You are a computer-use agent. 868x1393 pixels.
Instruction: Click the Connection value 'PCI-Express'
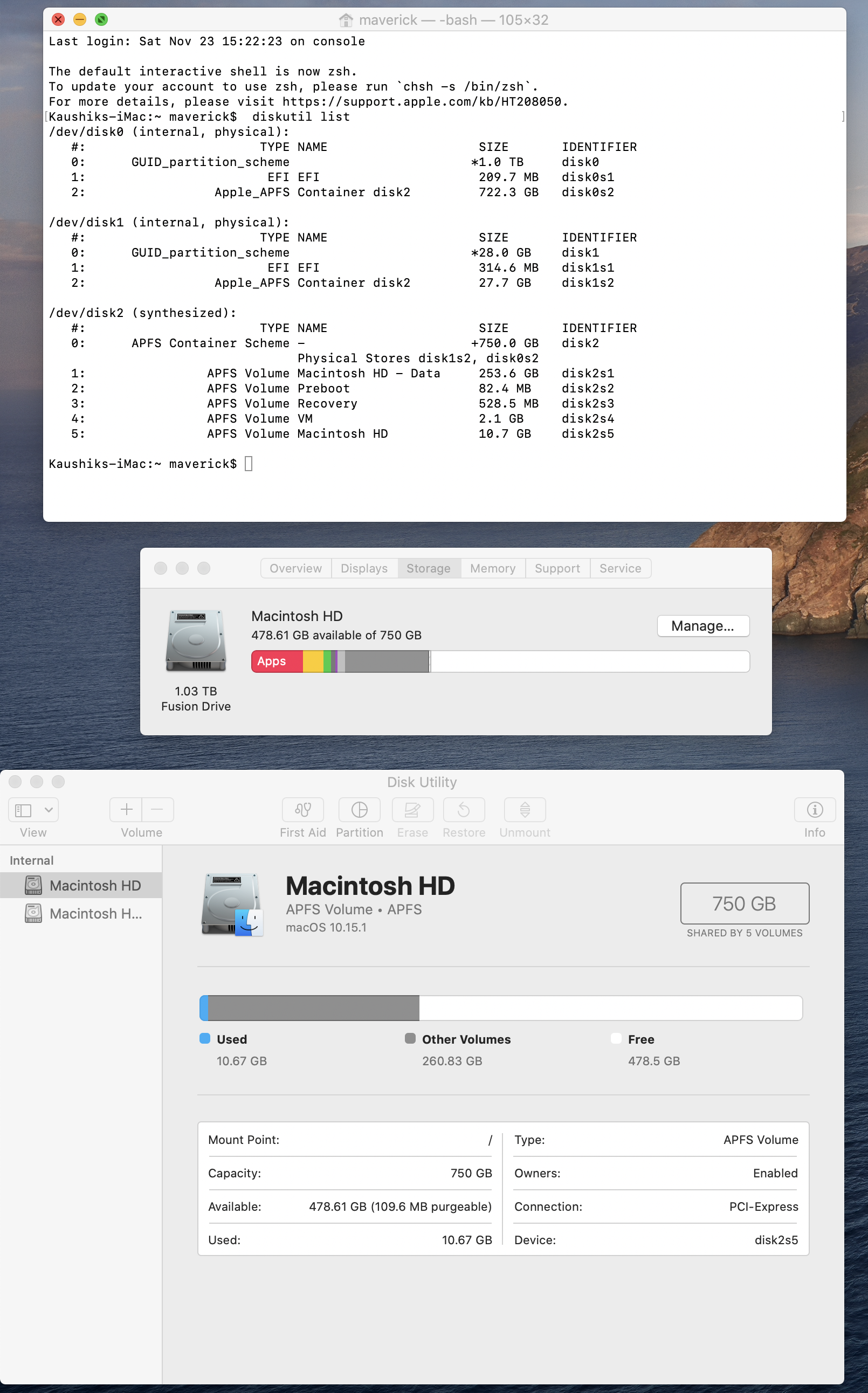763,1206
